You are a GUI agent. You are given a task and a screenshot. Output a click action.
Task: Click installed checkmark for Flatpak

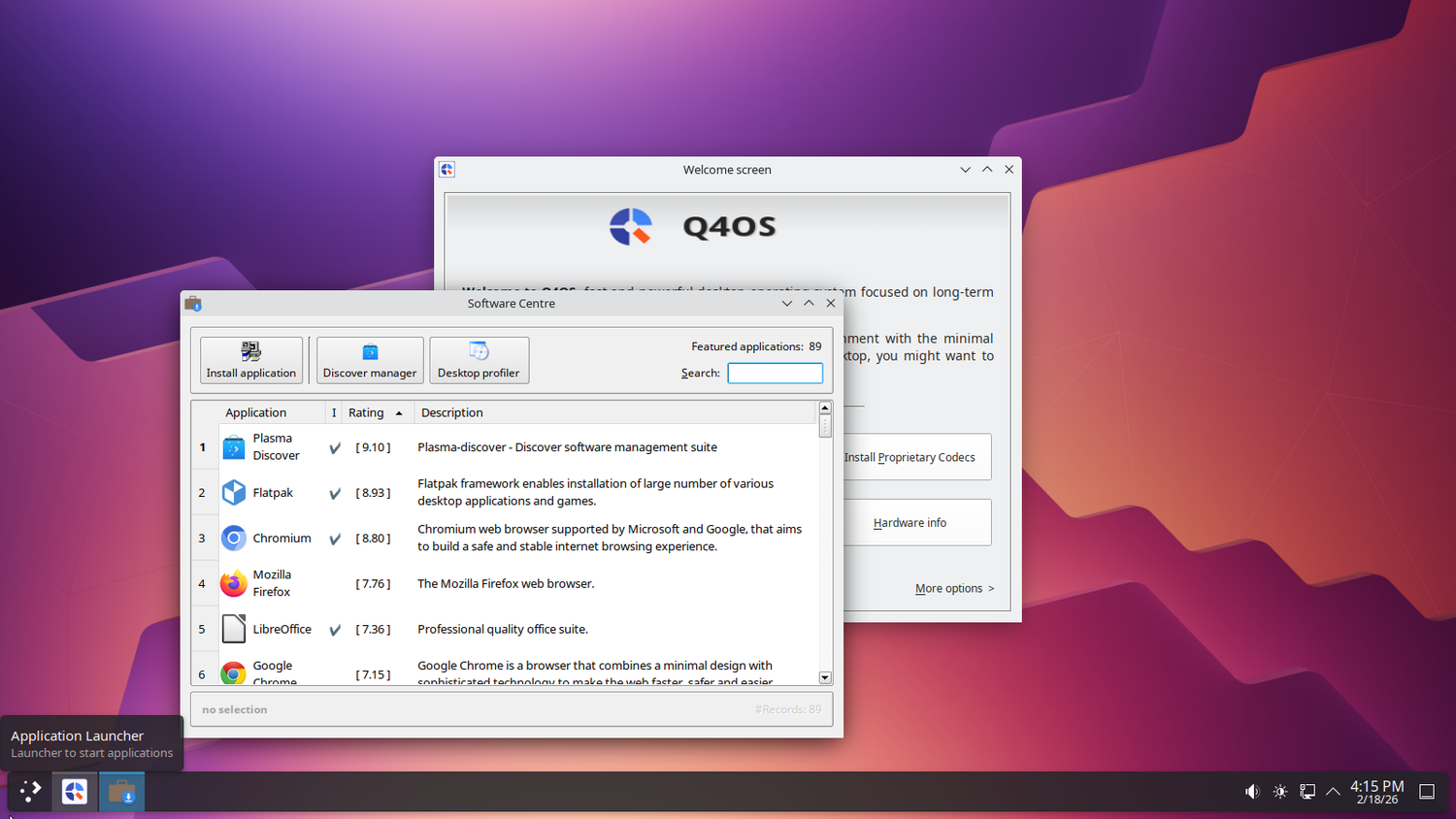[335, 493]
